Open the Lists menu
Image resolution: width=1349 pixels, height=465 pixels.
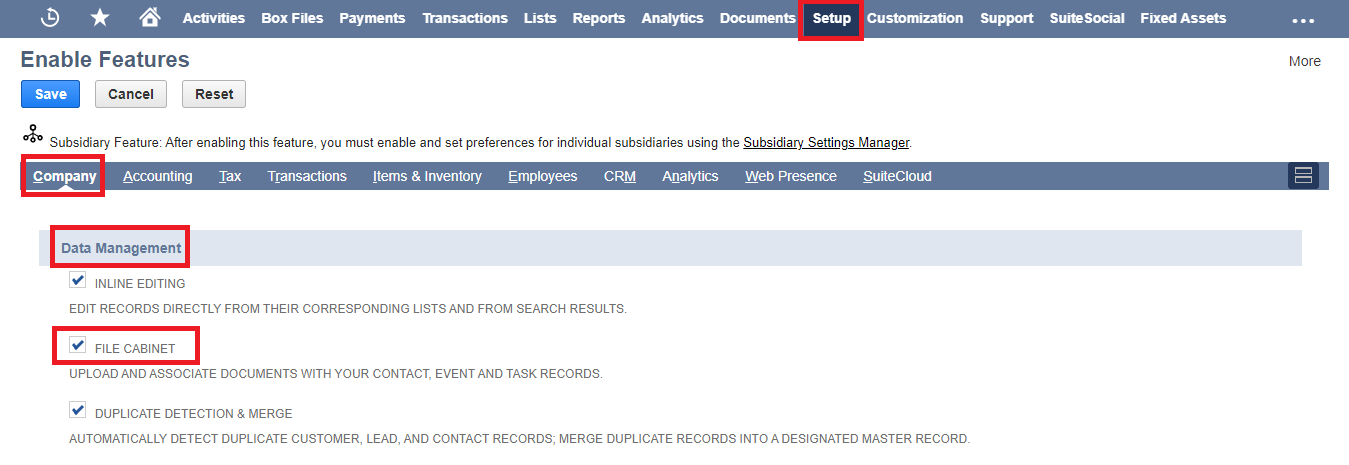[x=540, y=18]
